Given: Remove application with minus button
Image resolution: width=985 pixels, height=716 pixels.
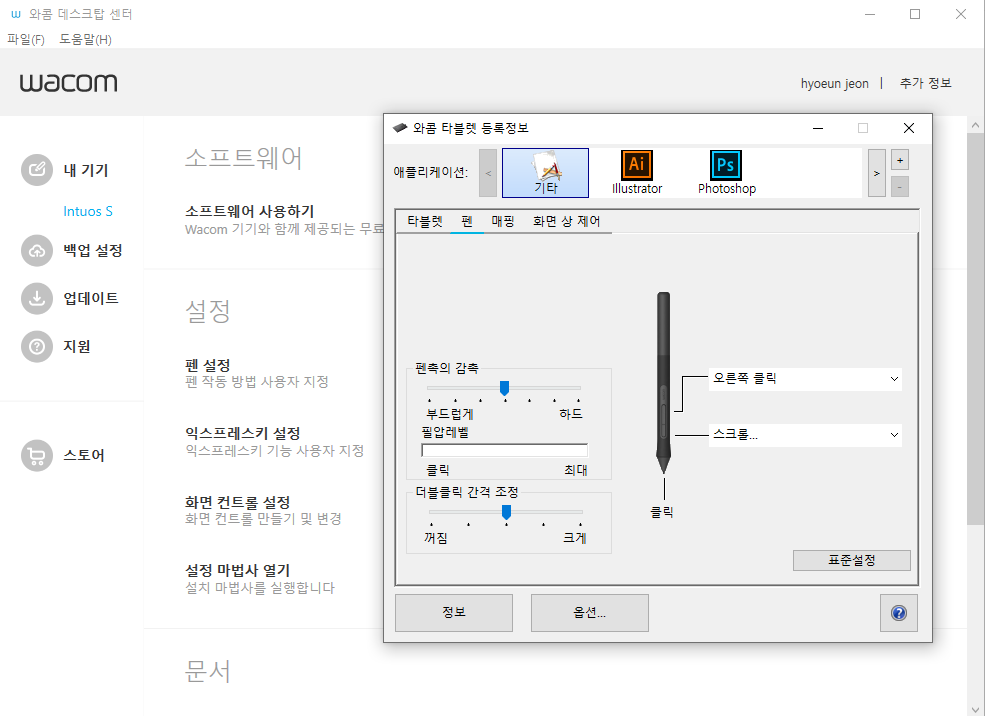Looking at the screenshot, I should pyautogui.click(x=900, y=187).
